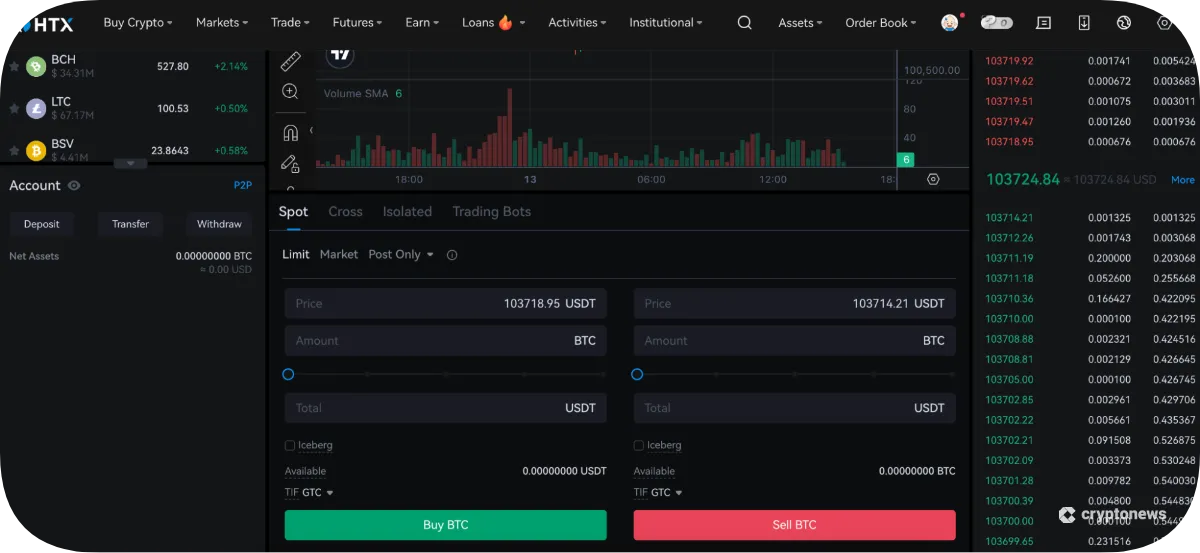
Task: Open the search magnifier icon in header
Action: (744, 22)
